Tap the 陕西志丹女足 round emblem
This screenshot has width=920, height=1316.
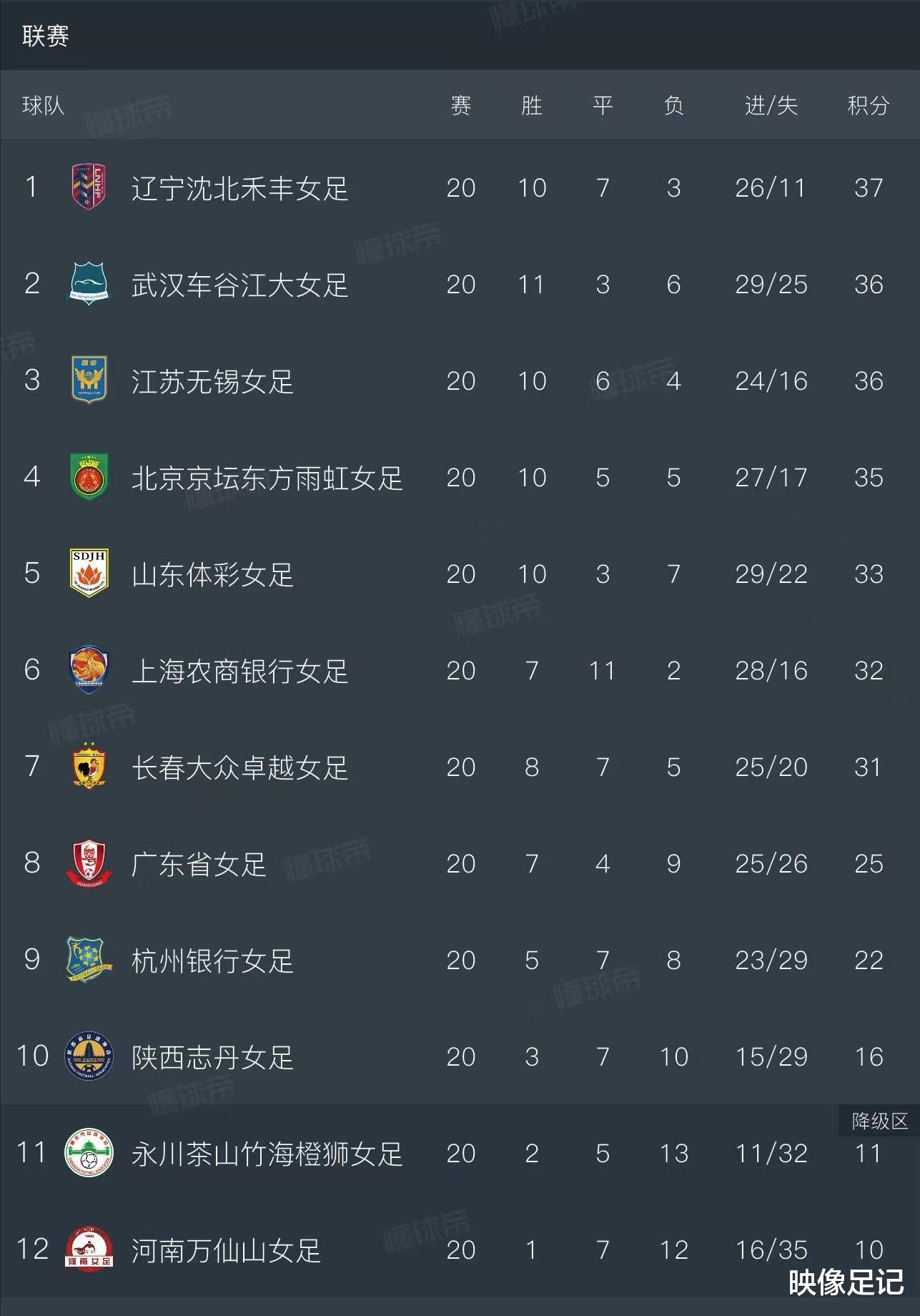pos(89,1056)
